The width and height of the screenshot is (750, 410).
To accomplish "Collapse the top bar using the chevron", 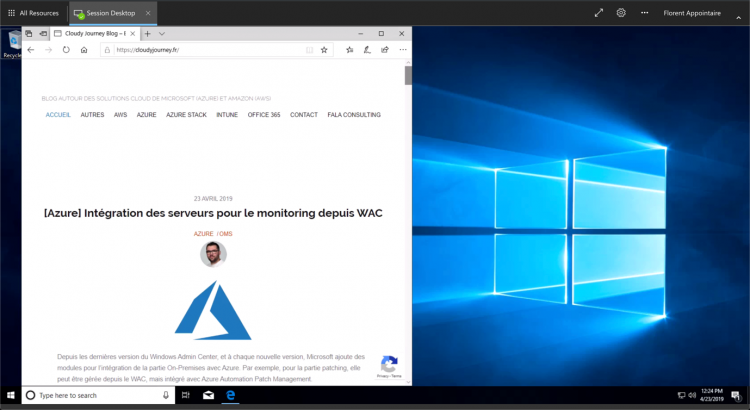I will coord(739,18).
